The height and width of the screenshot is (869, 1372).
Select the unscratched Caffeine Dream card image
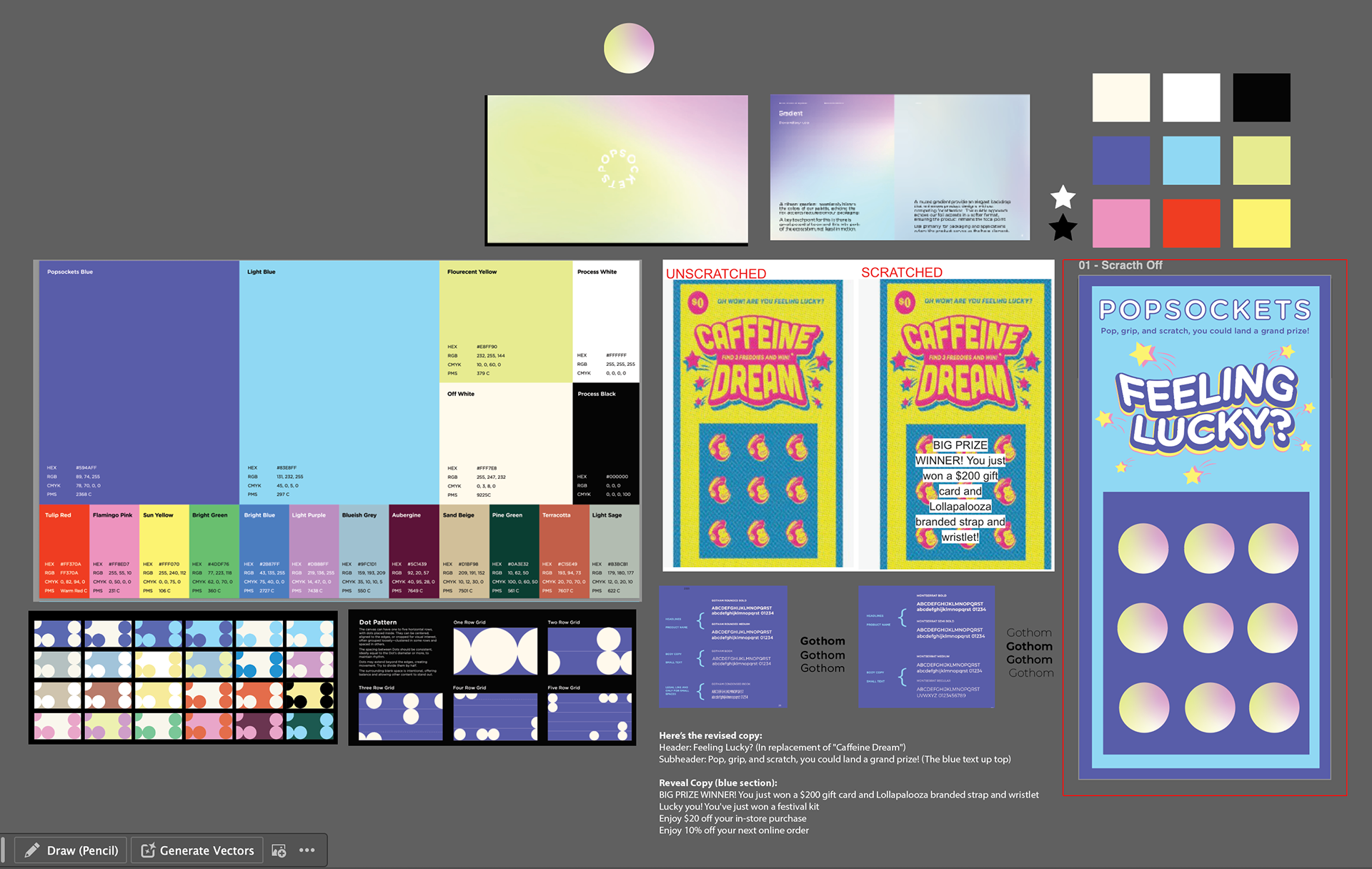point(758,424)
